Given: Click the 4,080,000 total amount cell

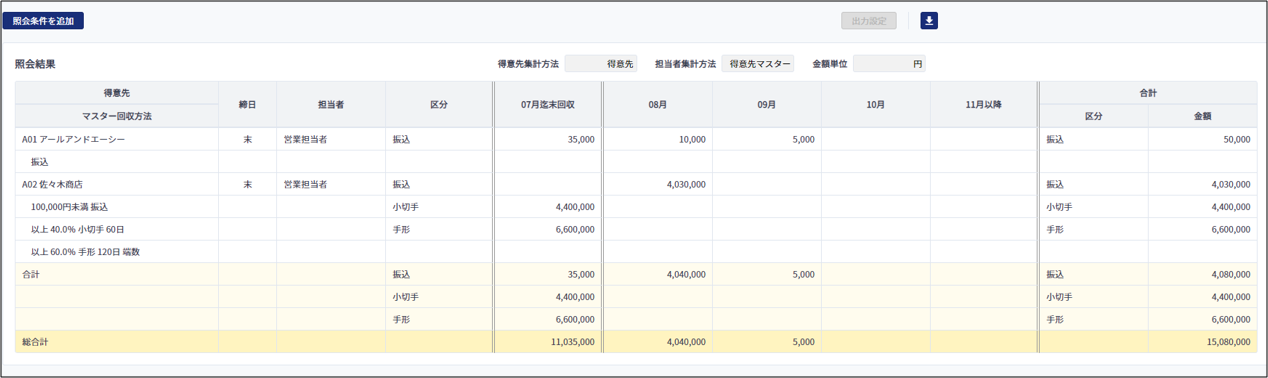Looking at the screenshot, I should pyautogui.click(x=1203, y=274).
